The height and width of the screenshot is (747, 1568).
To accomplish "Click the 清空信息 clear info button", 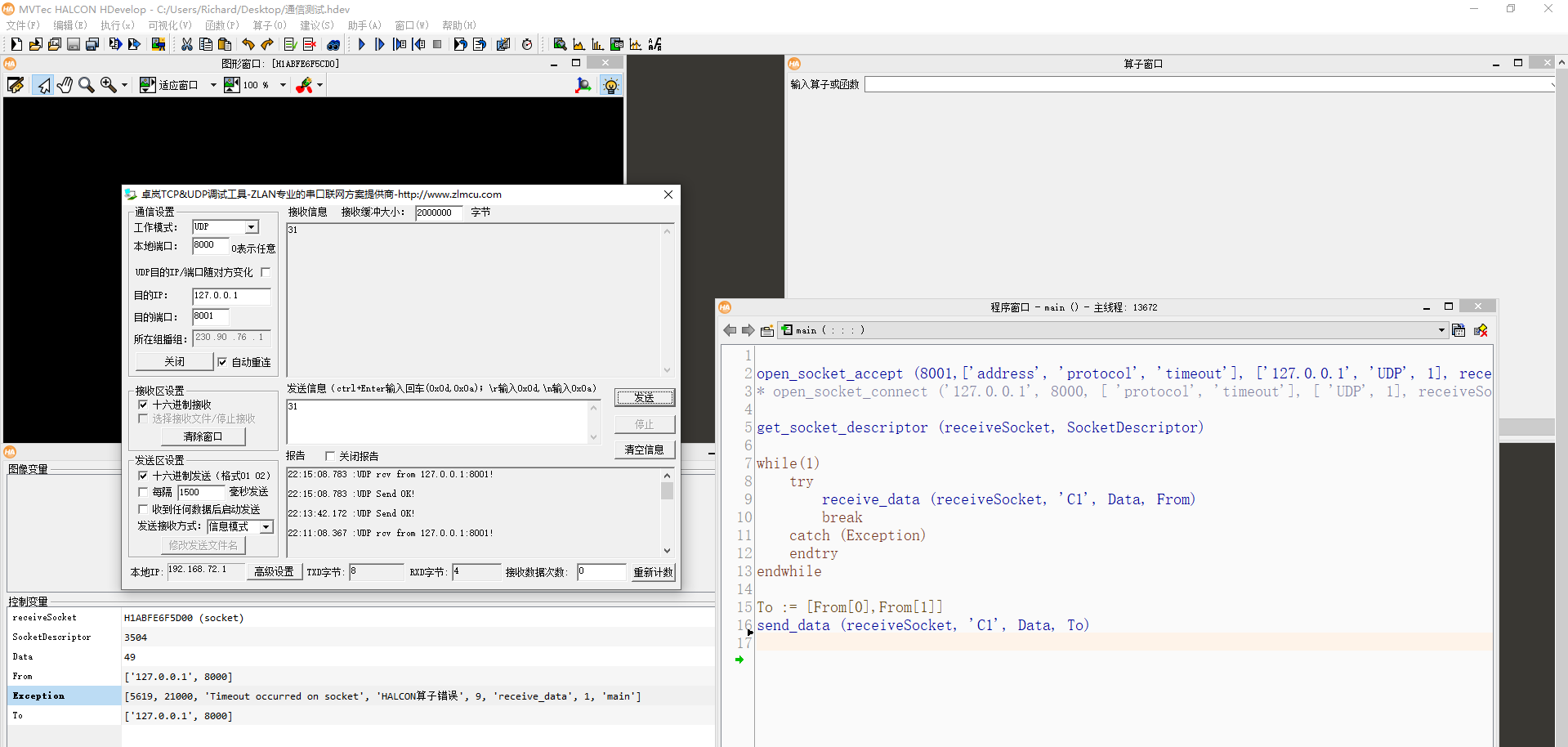I will tap(645, 450).
